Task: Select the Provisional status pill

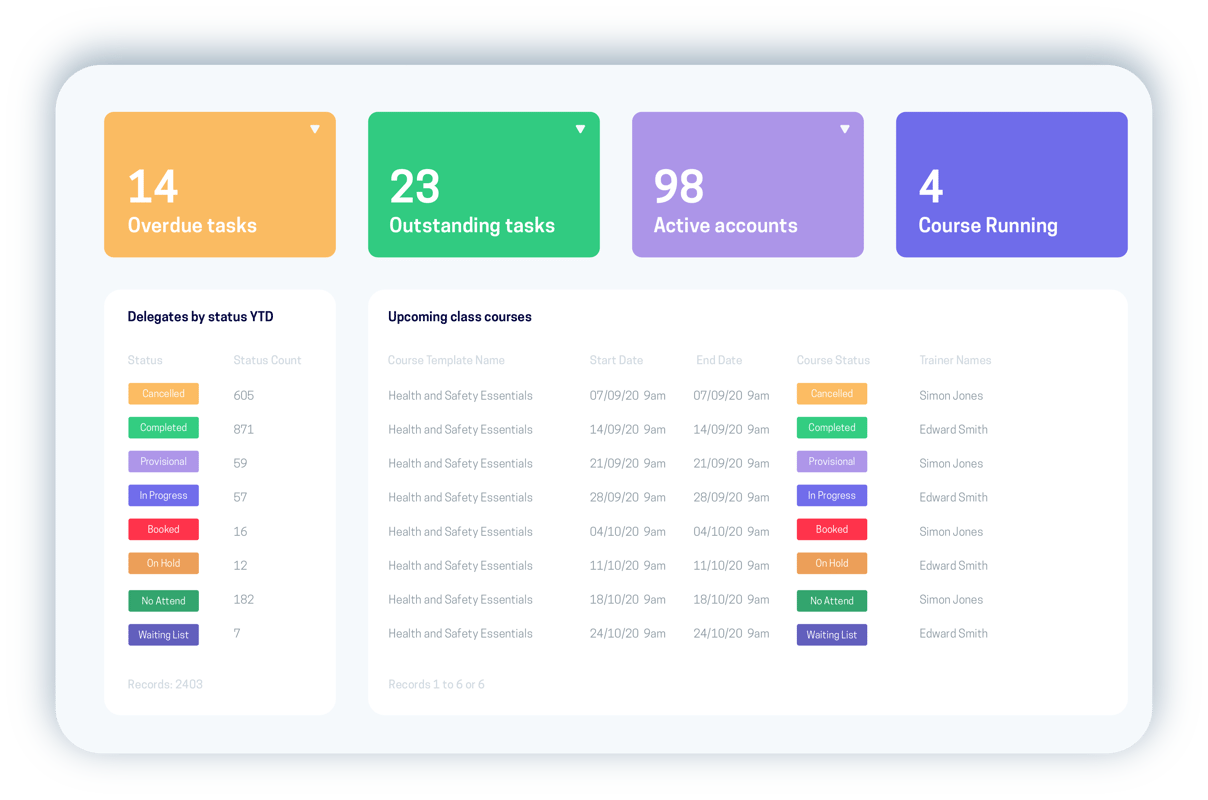Action: [163, 462]
